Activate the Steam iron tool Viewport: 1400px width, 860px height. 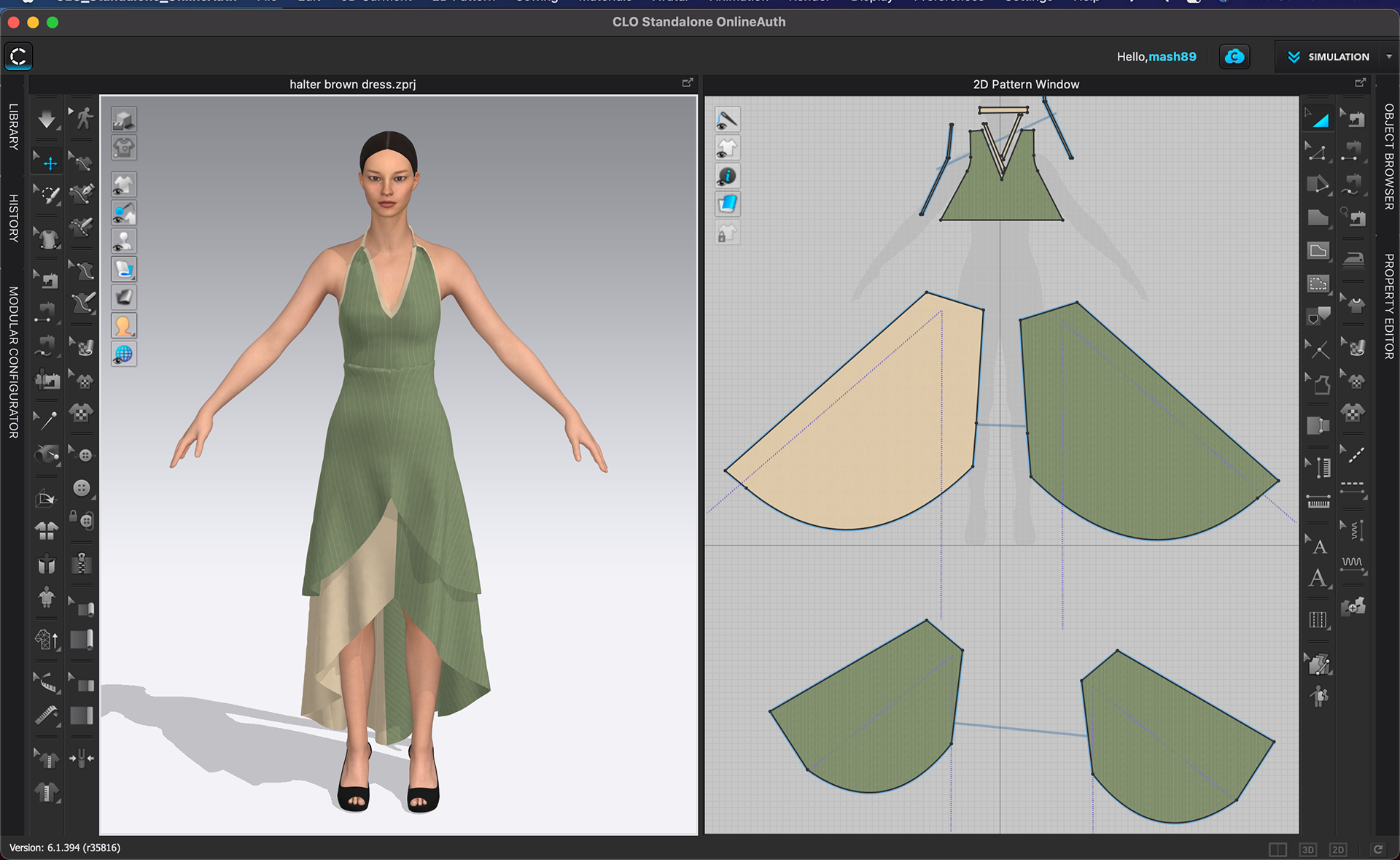point(1353,258)
